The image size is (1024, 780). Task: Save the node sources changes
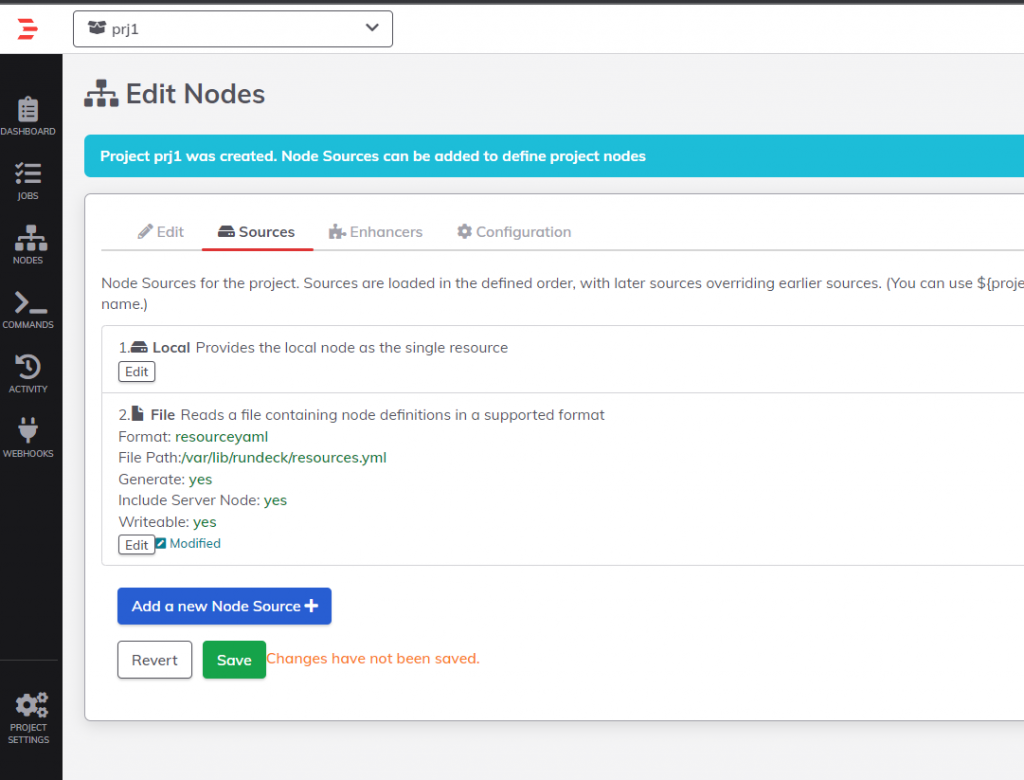click(234, 660)
